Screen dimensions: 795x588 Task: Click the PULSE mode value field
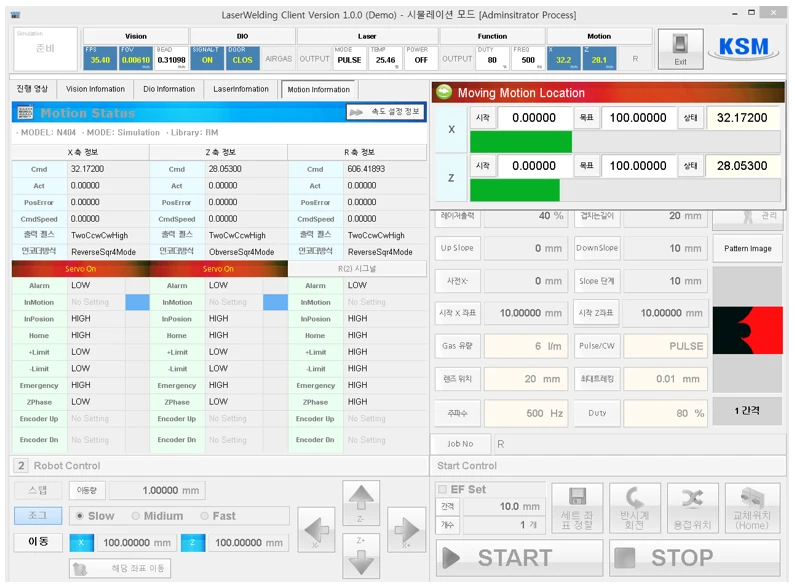[x=665, y=346]
